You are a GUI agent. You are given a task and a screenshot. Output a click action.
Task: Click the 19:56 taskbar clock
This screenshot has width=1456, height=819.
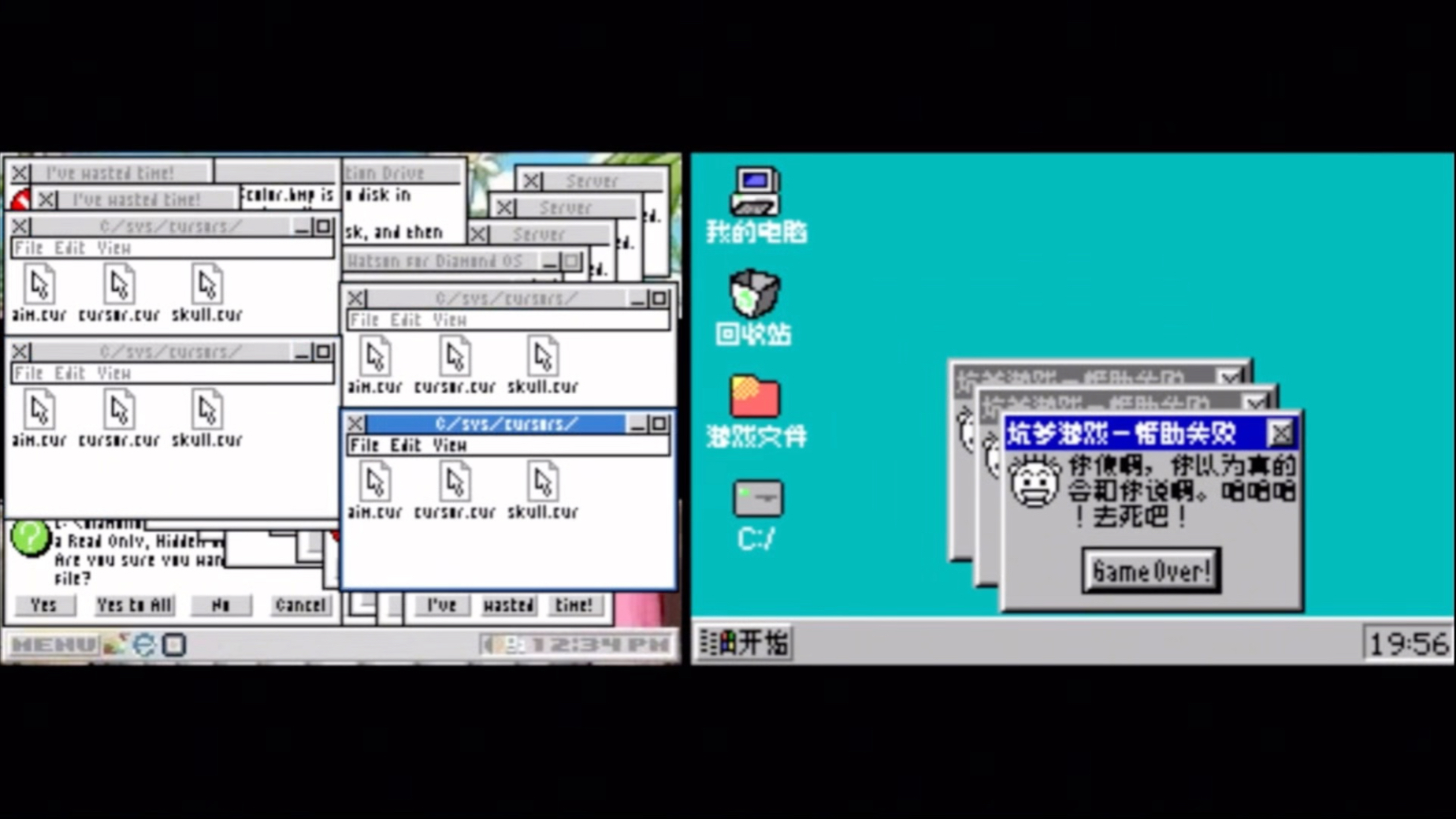pyautogui.click(x=1408, y=643)
